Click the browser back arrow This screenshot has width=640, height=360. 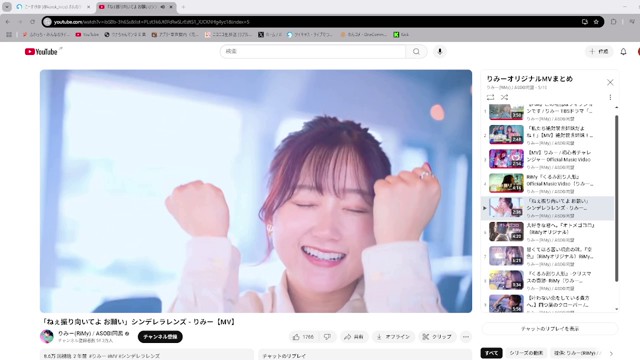pos(8,22)
